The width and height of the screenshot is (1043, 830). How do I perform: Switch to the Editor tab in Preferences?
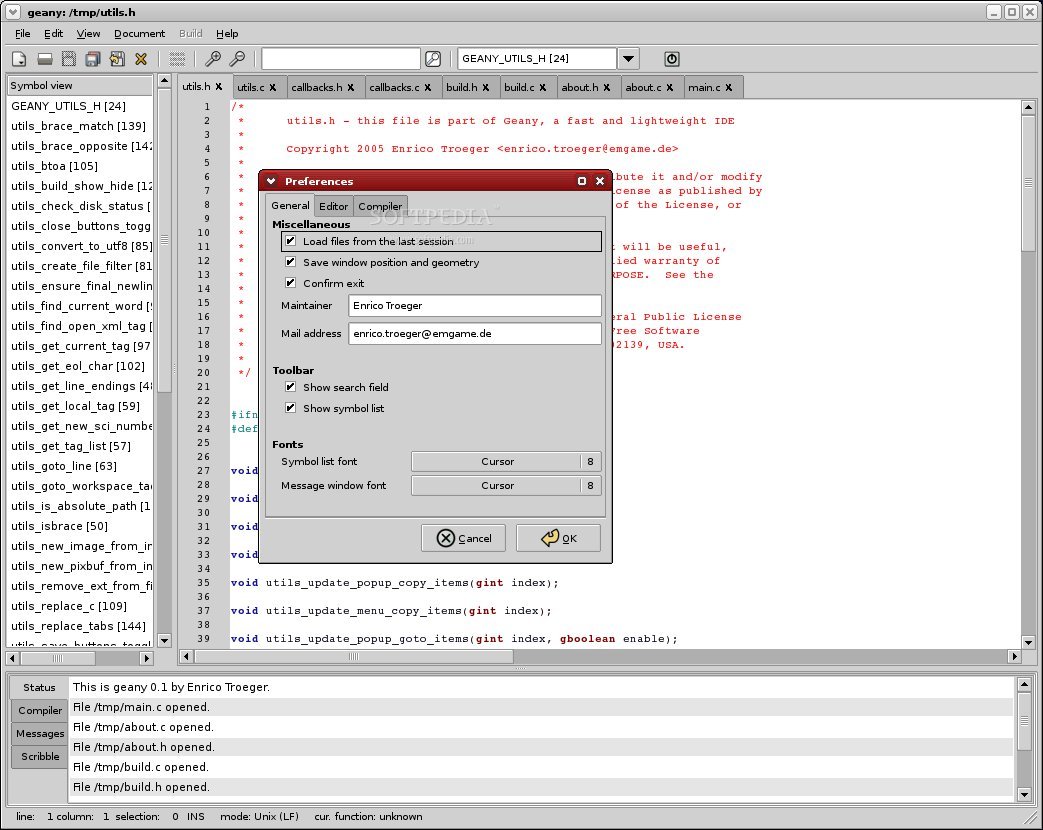(x=333, y=206)
